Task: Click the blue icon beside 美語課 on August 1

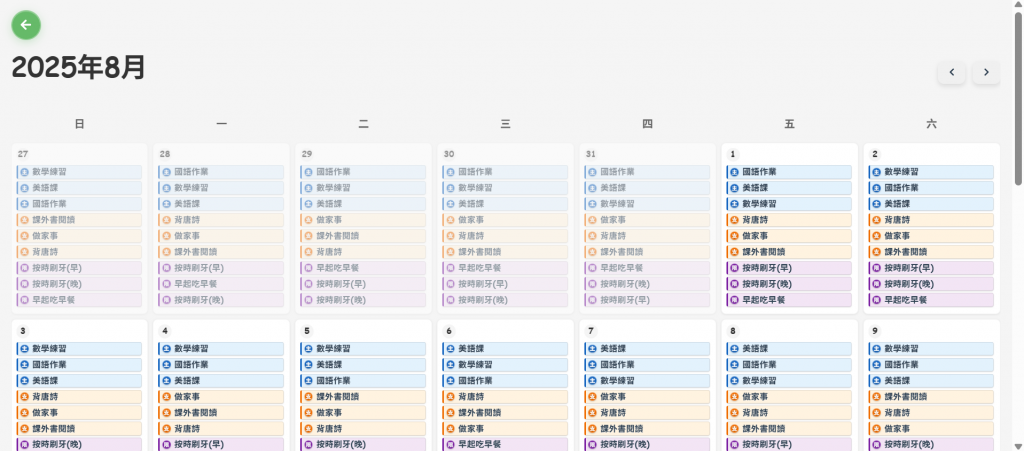Action: pyautogui.click(x=734, y=188)
